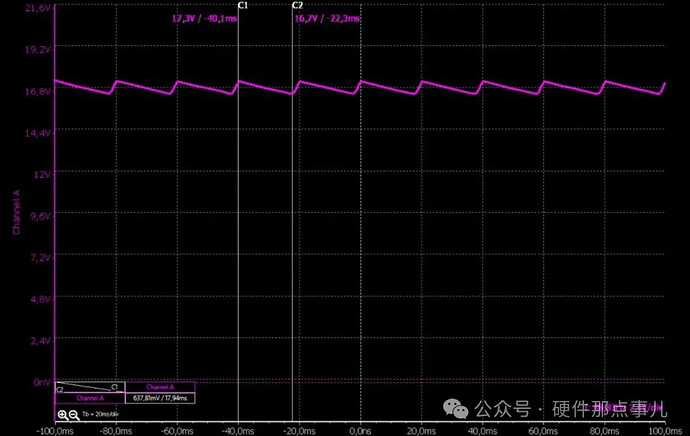This screenshot has width=690, height=436.
Task: Click the Channel A vertical axis label
Action: (x=15, y=210)
